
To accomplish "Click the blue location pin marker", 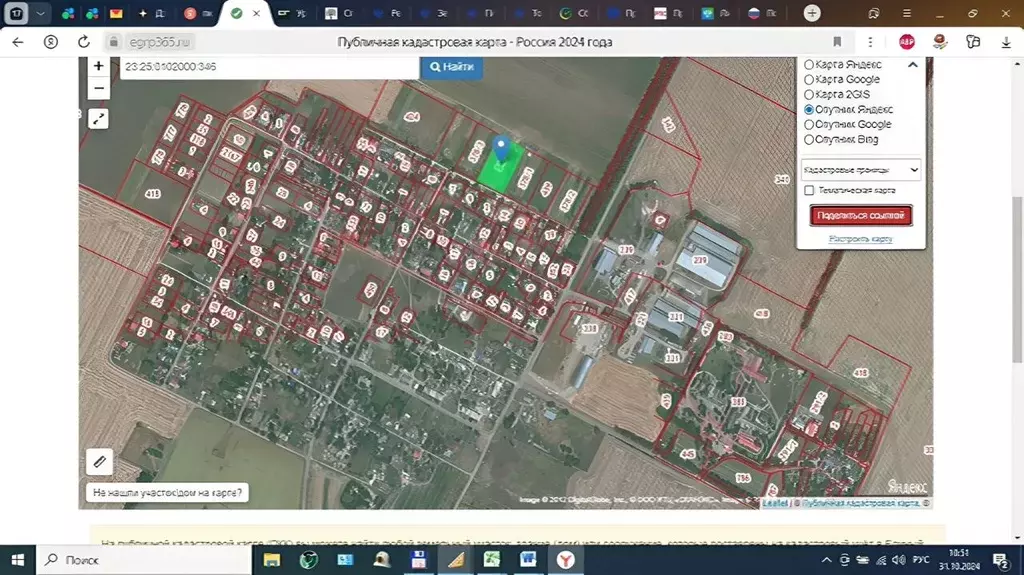I will point(501,150).
